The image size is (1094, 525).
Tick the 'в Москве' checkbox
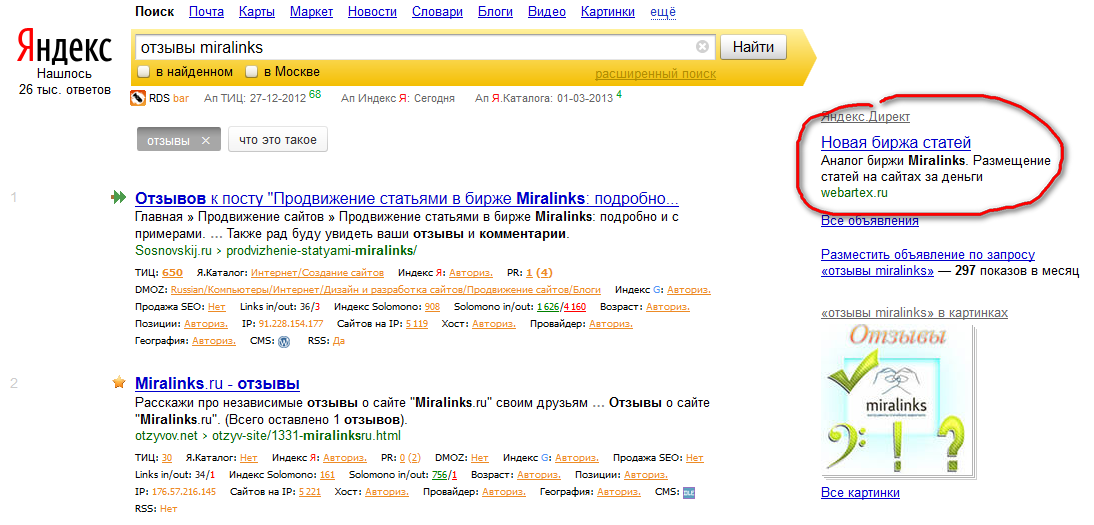[252, 72]
